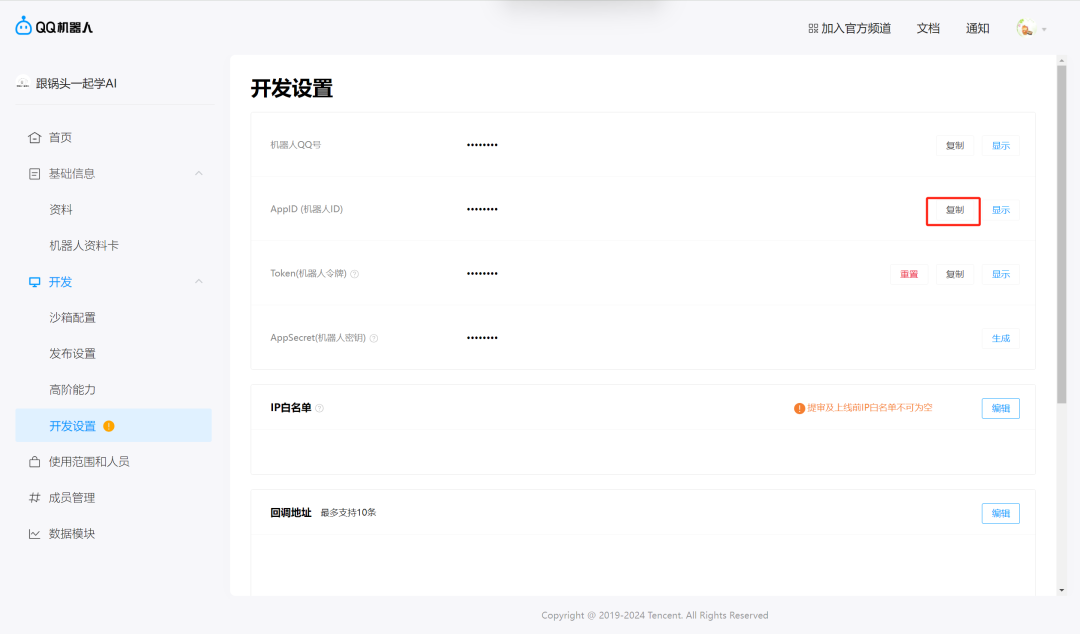Click the 成员管理 hash icon
The image size is (1080, 634).
(x=36, y=497)
